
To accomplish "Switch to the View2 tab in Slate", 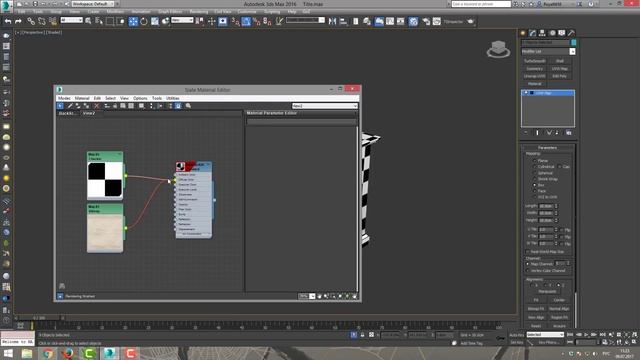I will point(89,113).
